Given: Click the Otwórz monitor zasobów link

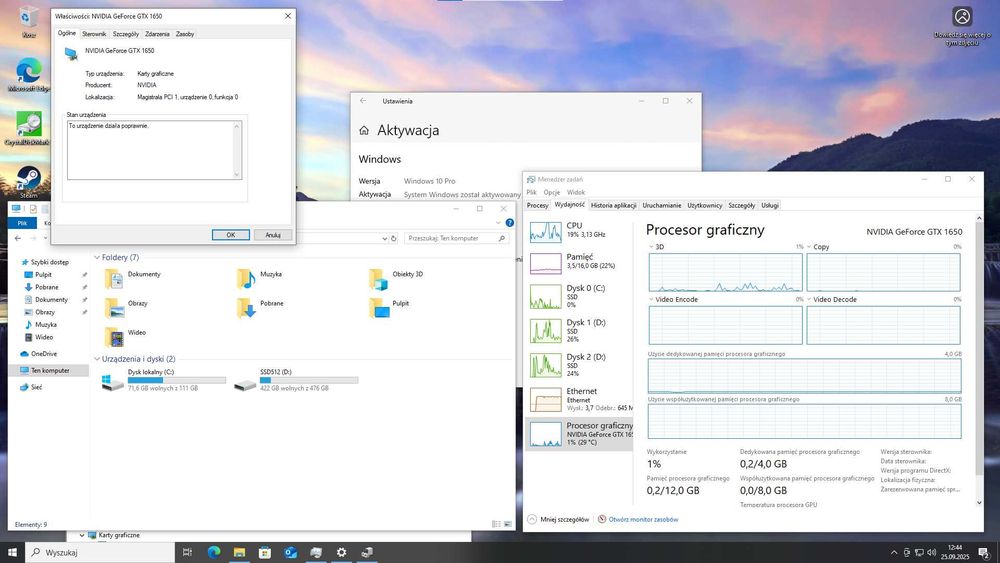Looking at the screenshot, I should pyautogui.click(x=642, y=519).
